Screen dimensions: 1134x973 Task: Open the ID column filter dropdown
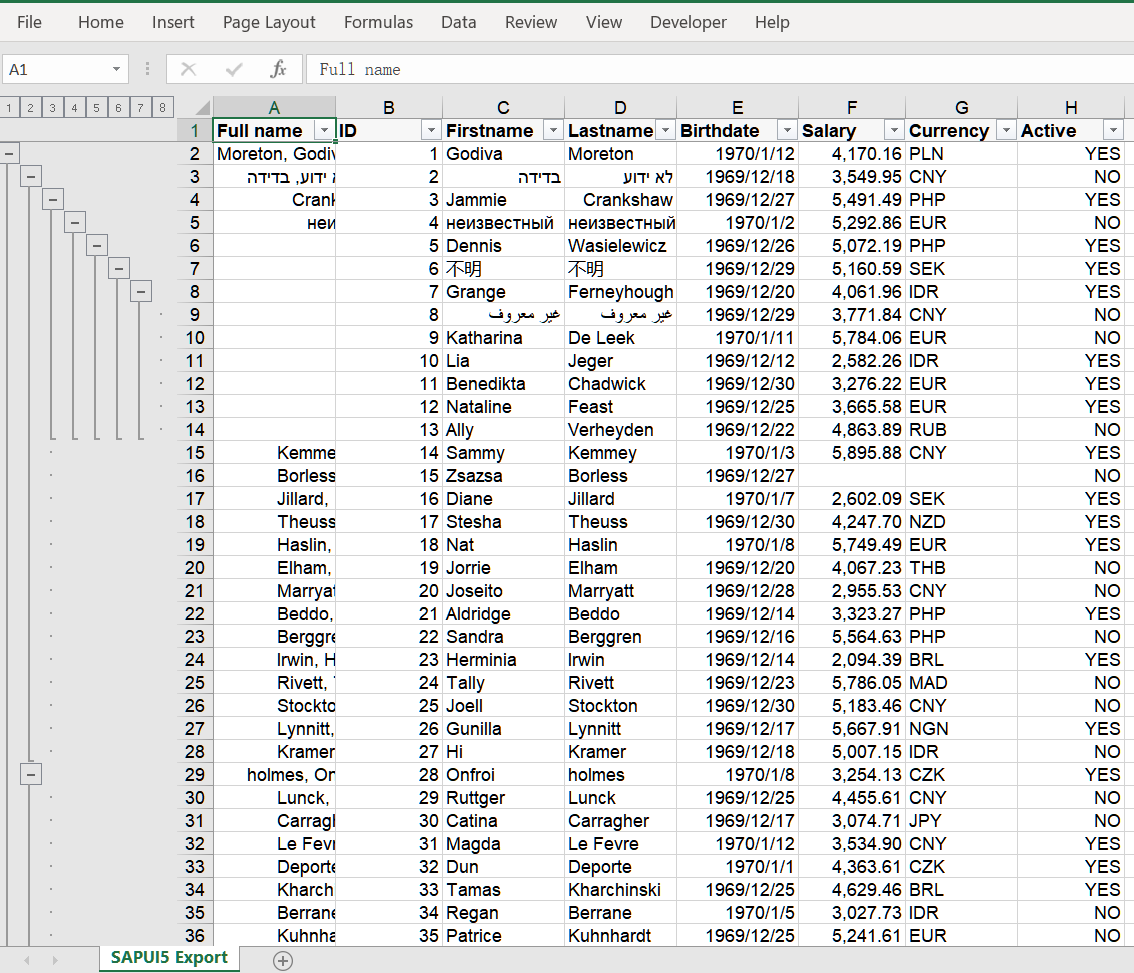pos(431,130)
